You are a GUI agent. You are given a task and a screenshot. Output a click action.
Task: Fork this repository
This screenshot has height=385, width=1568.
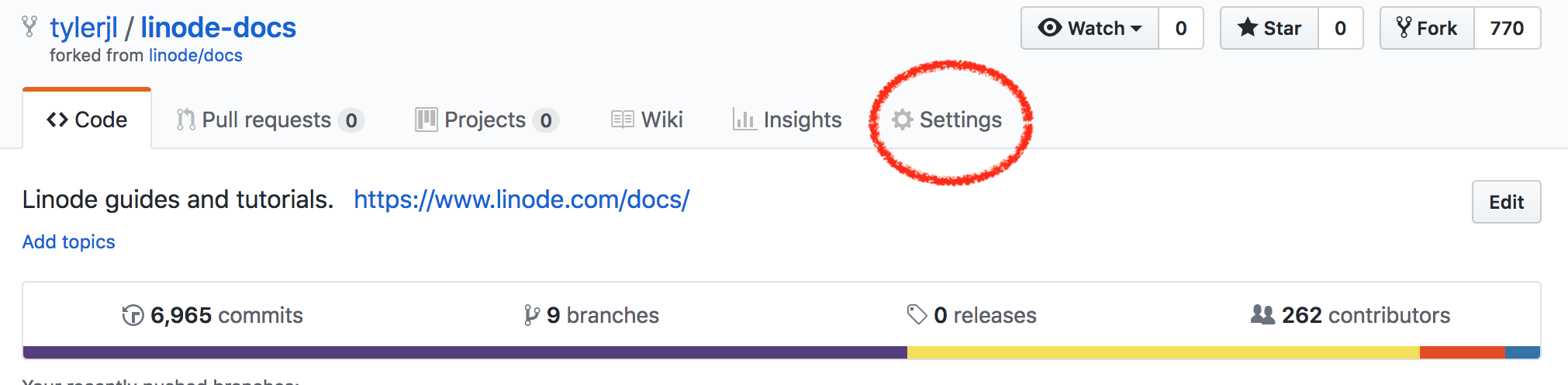point(1427,29)
